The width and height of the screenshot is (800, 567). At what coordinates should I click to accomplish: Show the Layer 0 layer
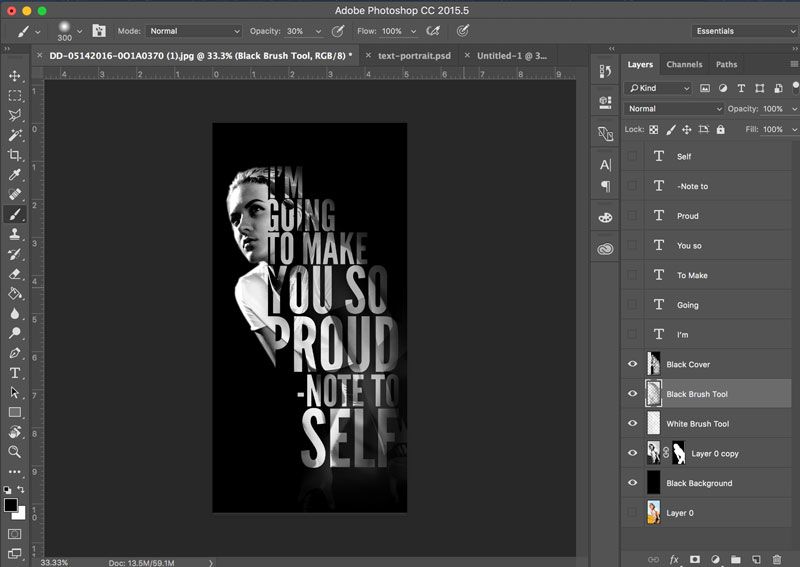coord(632,513)
